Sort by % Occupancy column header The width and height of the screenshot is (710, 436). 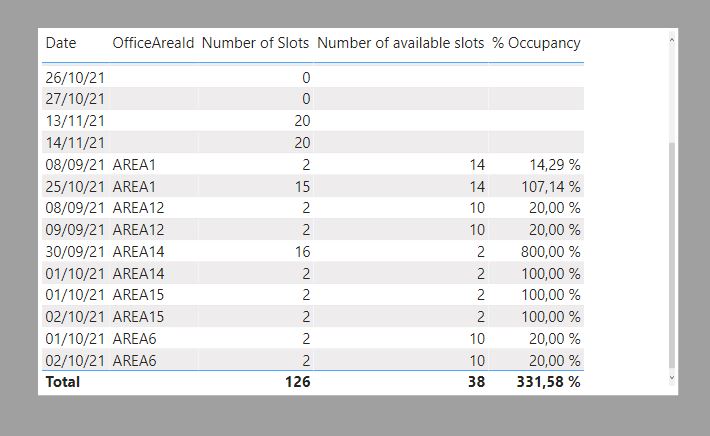tap(537, 43)
